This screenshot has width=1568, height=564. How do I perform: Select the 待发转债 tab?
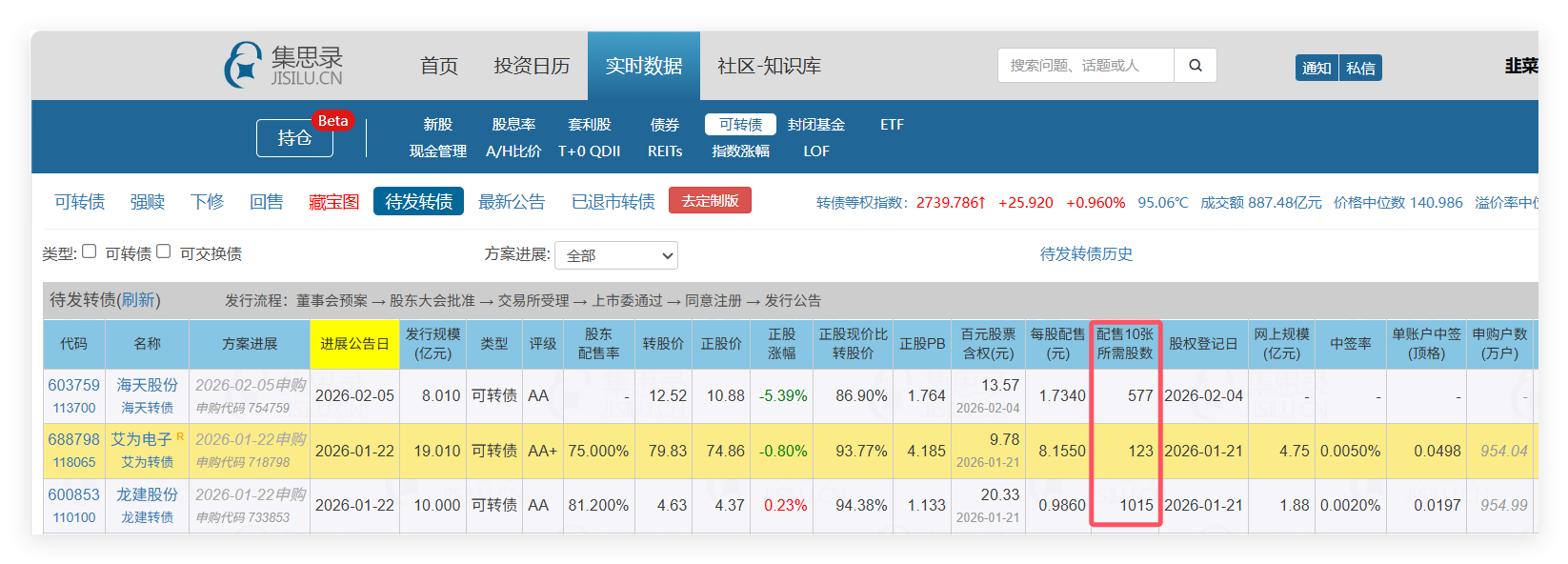[x=418, y=202]
